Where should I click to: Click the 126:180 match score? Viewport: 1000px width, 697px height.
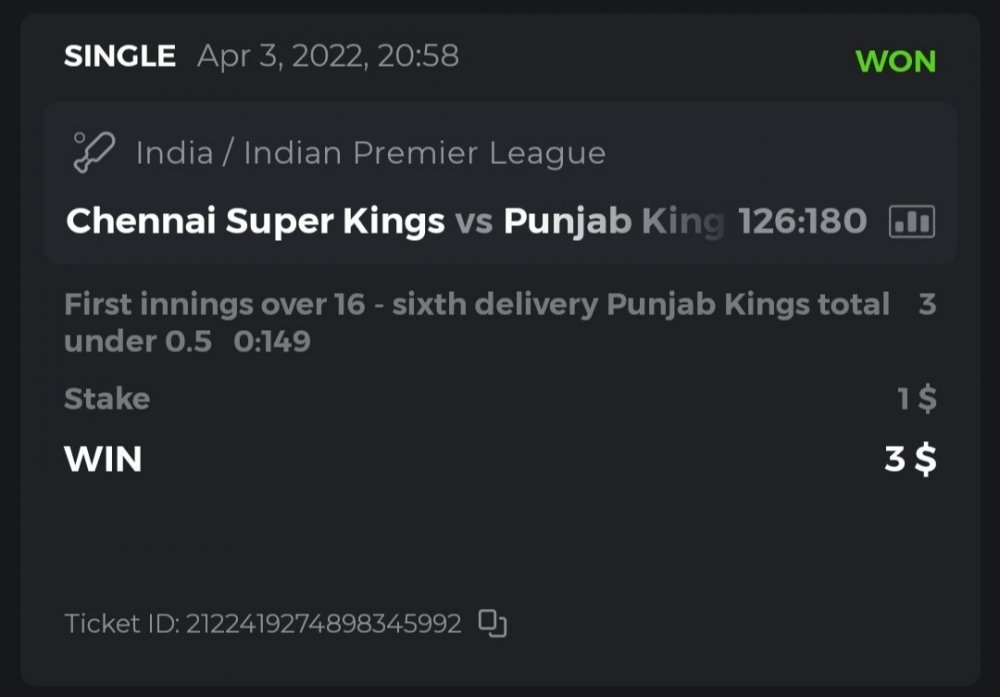click(x=802, y=221)
